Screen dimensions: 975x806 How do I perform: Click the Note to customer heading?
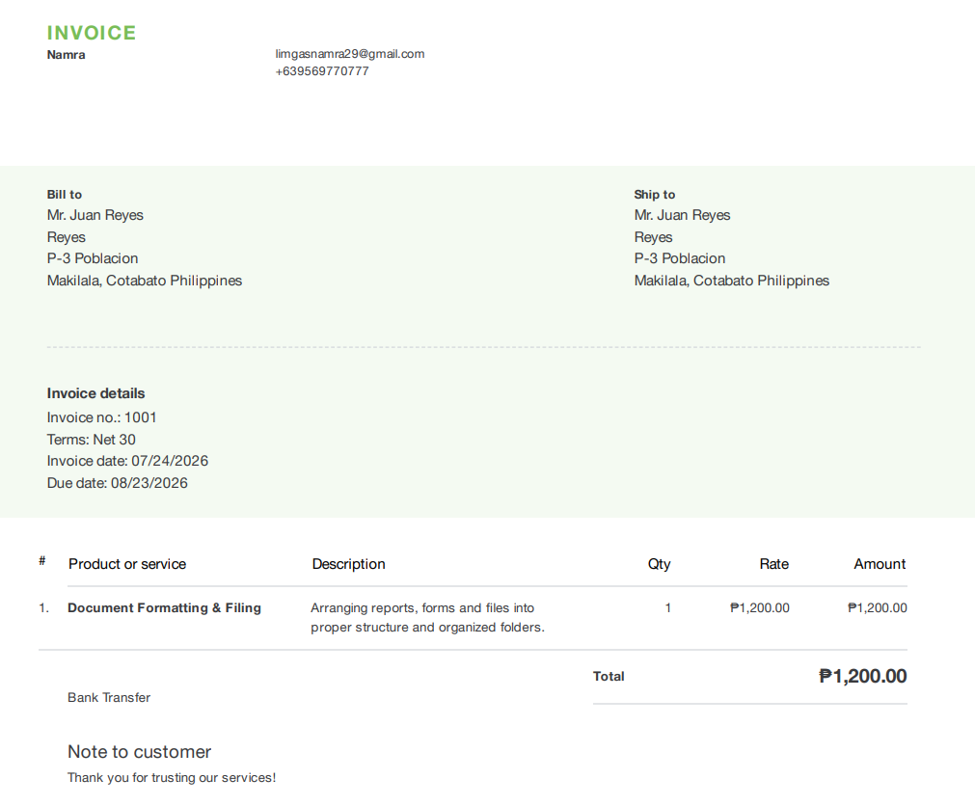[139, 752]
